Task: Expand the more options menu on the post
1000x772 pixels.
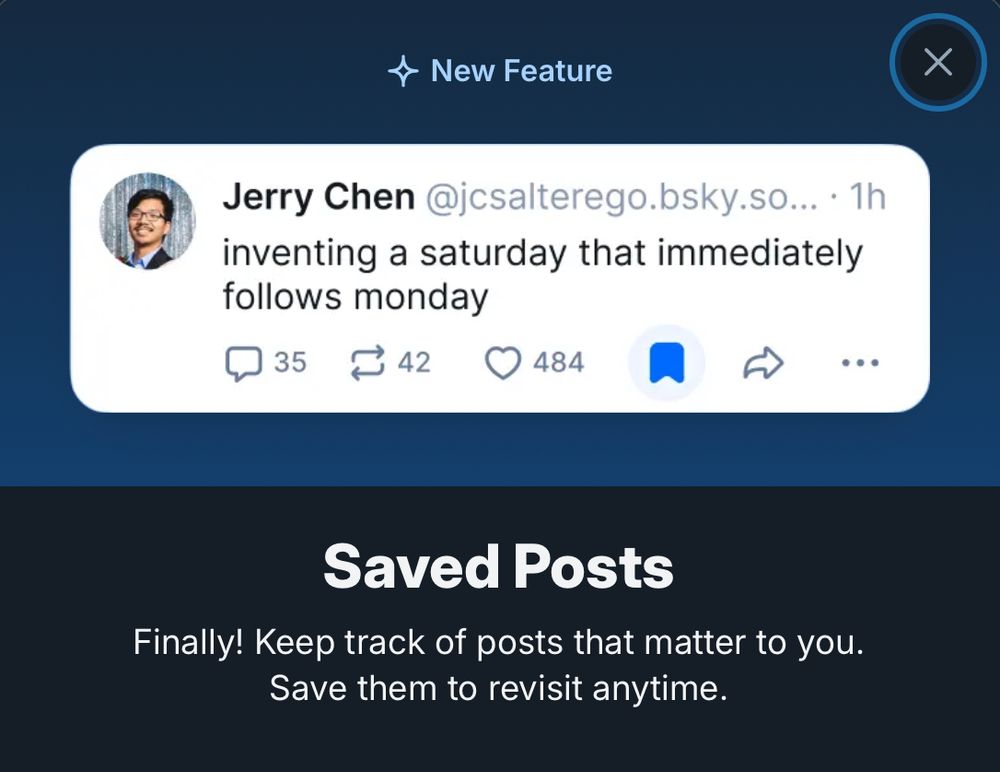Action: coord(861,365)
